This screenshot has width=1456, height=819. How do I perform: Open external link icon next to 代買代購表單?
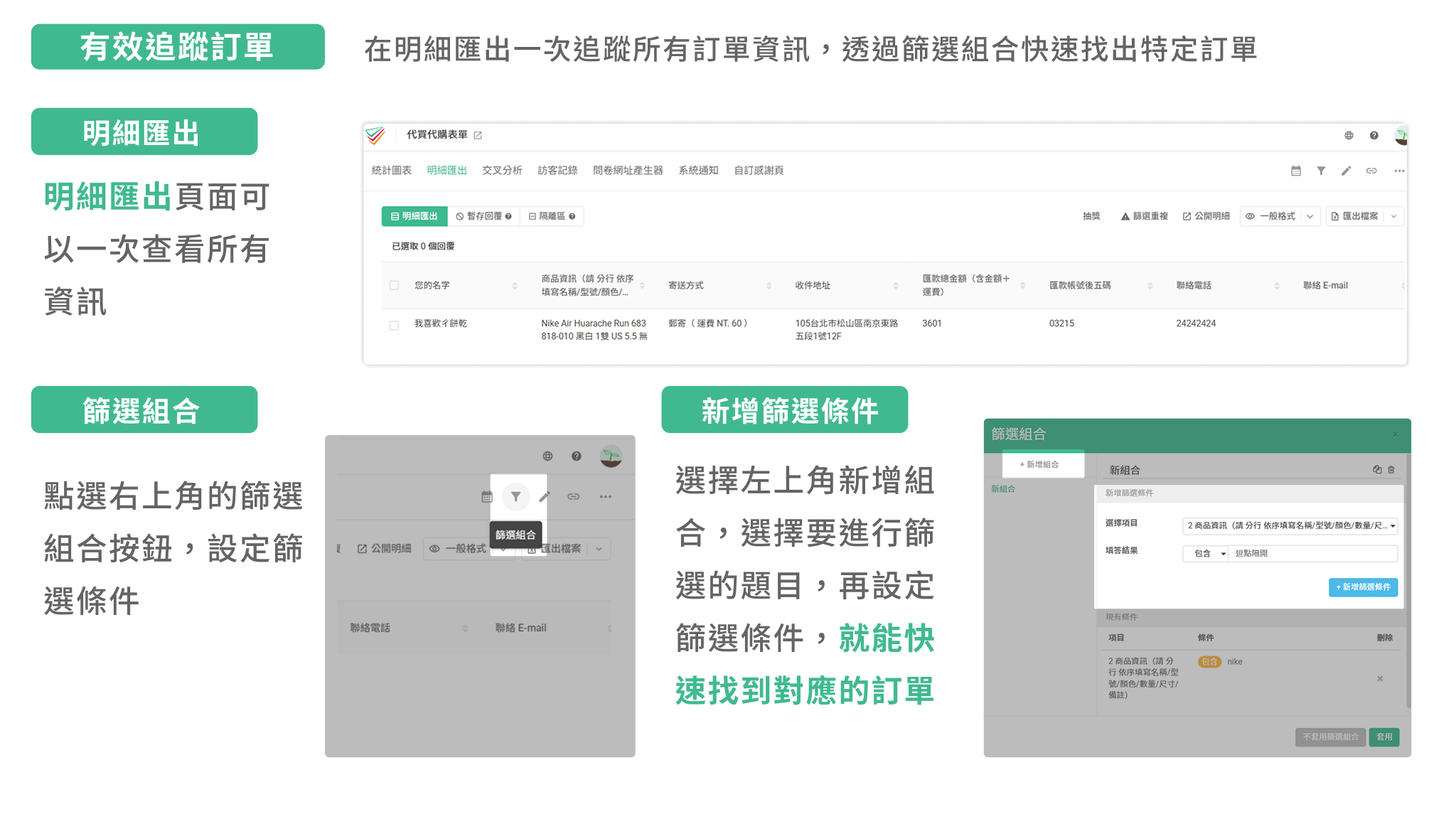(478, 135)
